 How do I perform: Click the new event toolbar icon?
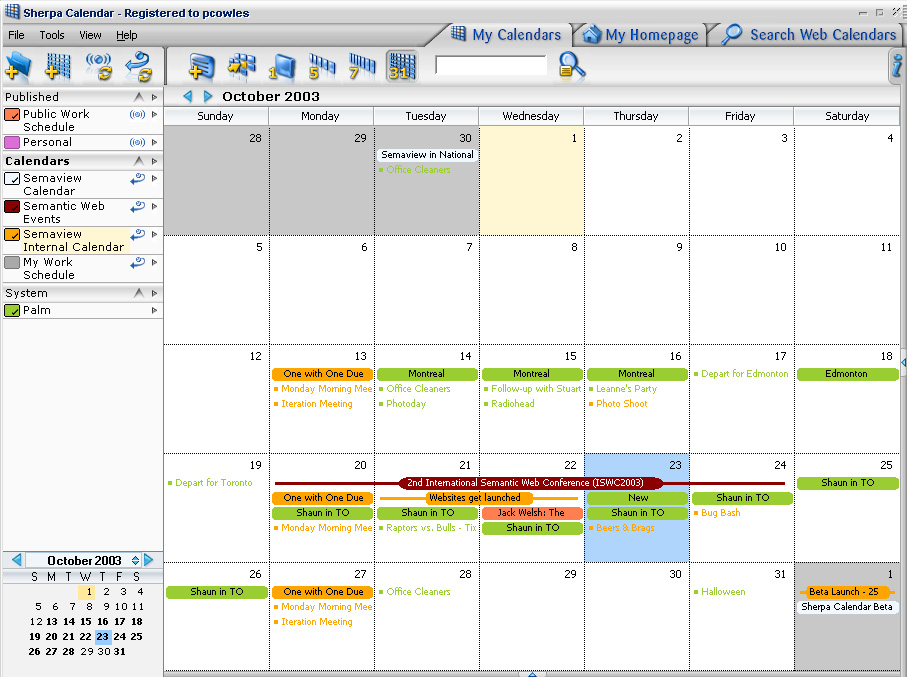pyautogui.click(x=201, y=66)
